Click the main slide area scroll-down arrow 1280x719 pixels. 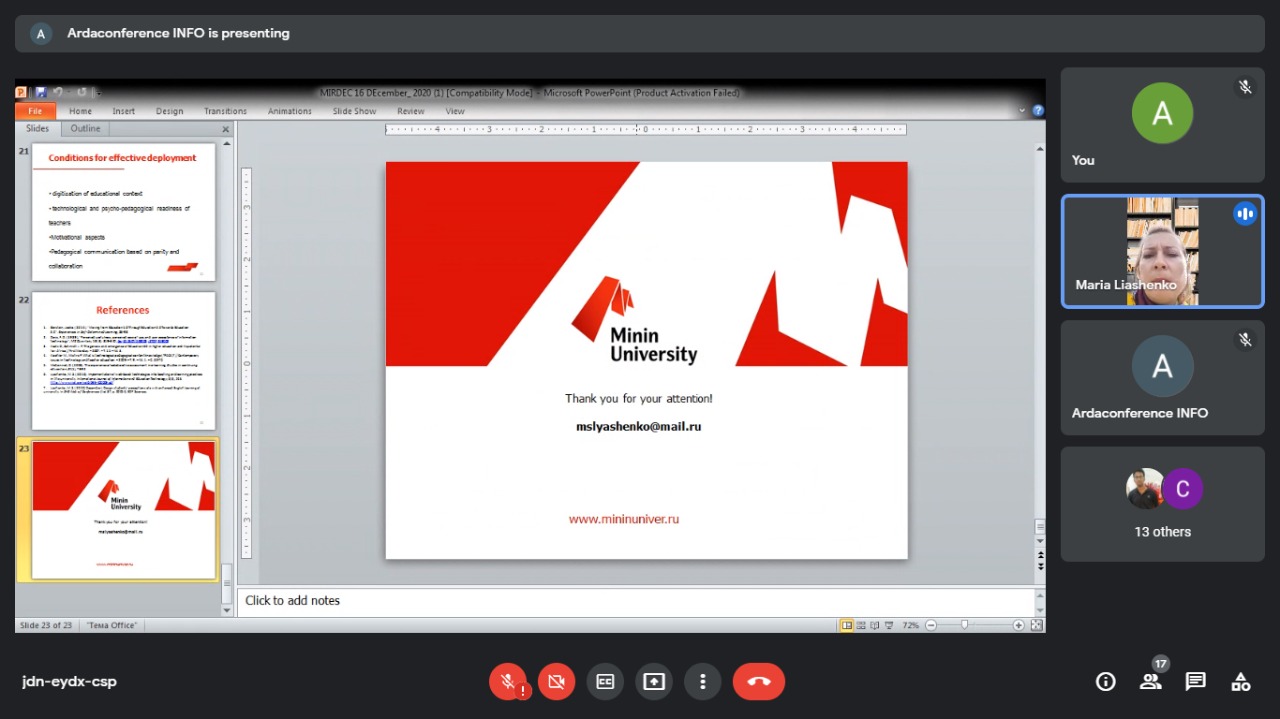(1040, 540)
